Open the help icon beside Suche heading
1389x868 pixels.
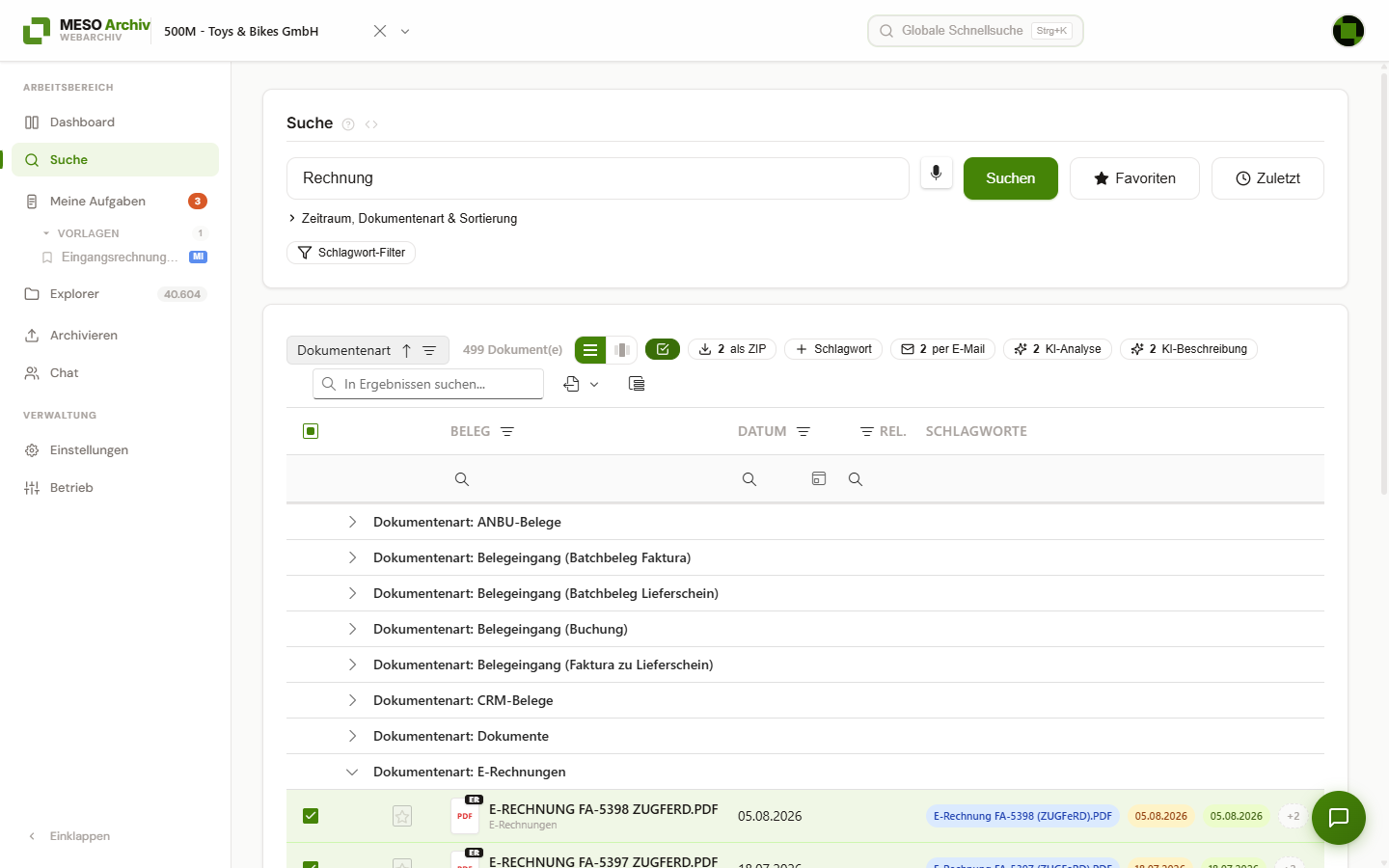[x=348, y=124]
